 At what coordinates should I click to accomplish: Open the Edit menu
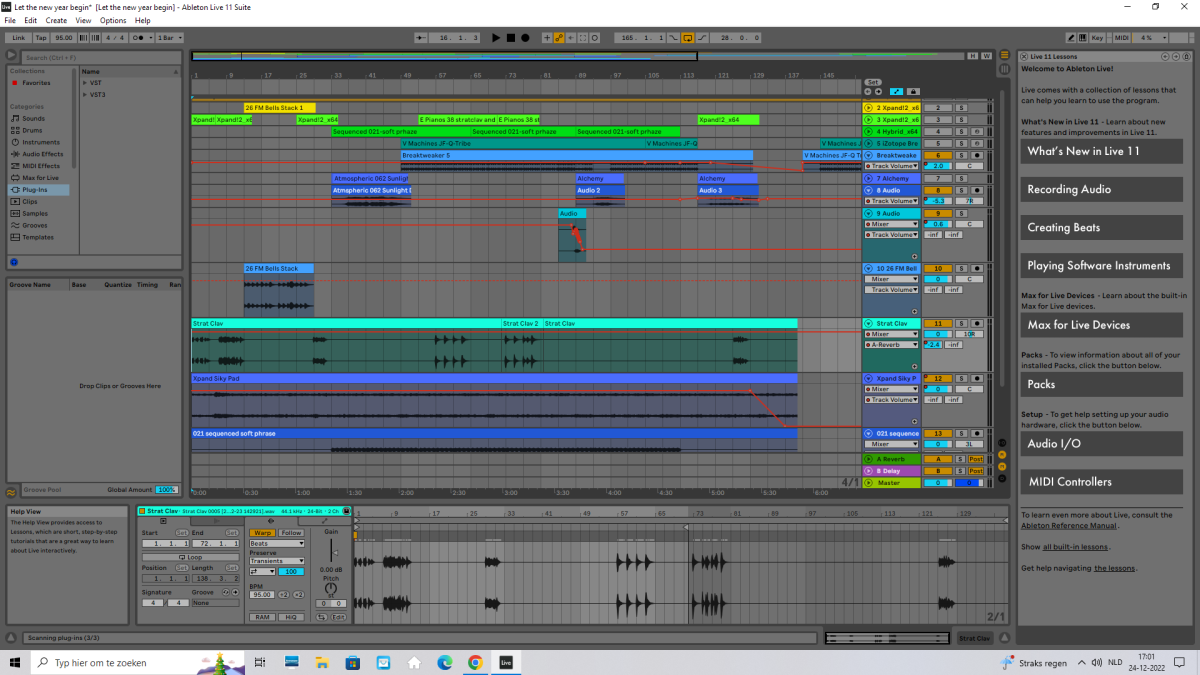tap(31, 20)
